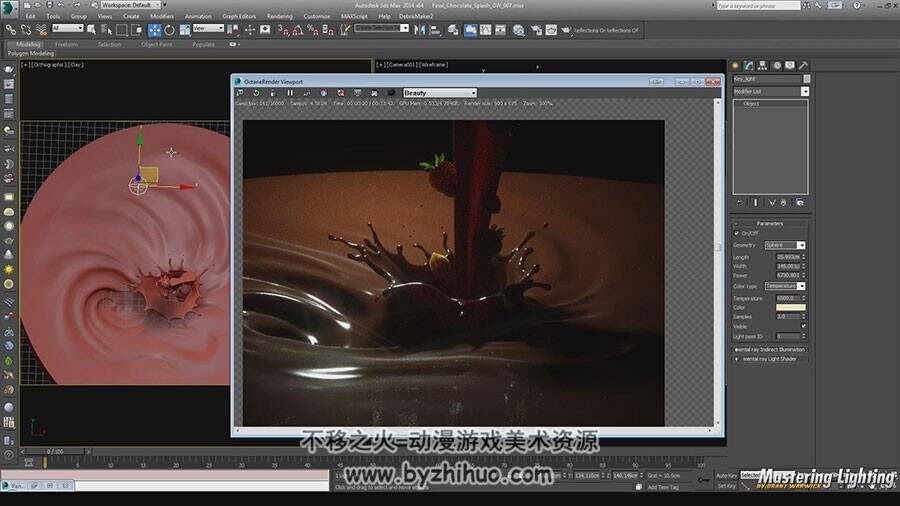The width and height of the screenshot is (900, 506).
Task: Click the Select and Link chain icon
Action: 11,29
